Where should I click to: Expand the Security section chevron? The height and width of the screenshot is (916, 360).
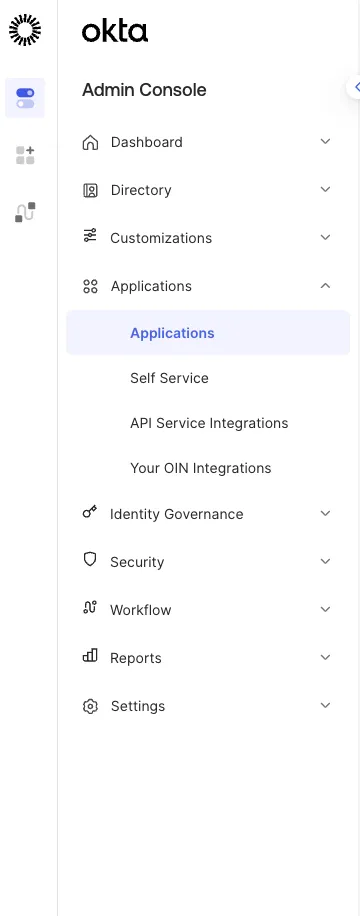pos(326,561)
